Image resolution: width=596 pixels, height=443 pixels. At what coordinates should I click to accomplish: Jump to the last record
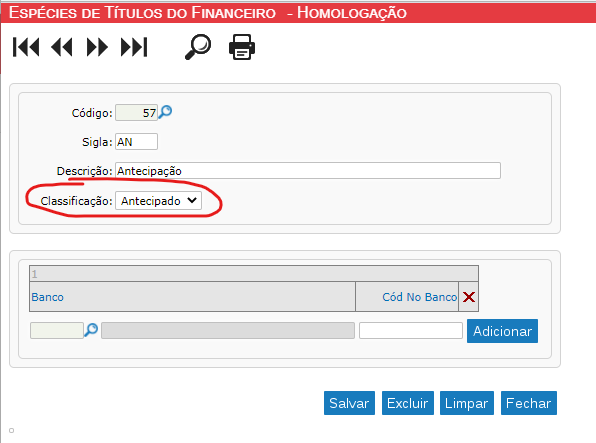pyautogui.click(x=134, y=47)
